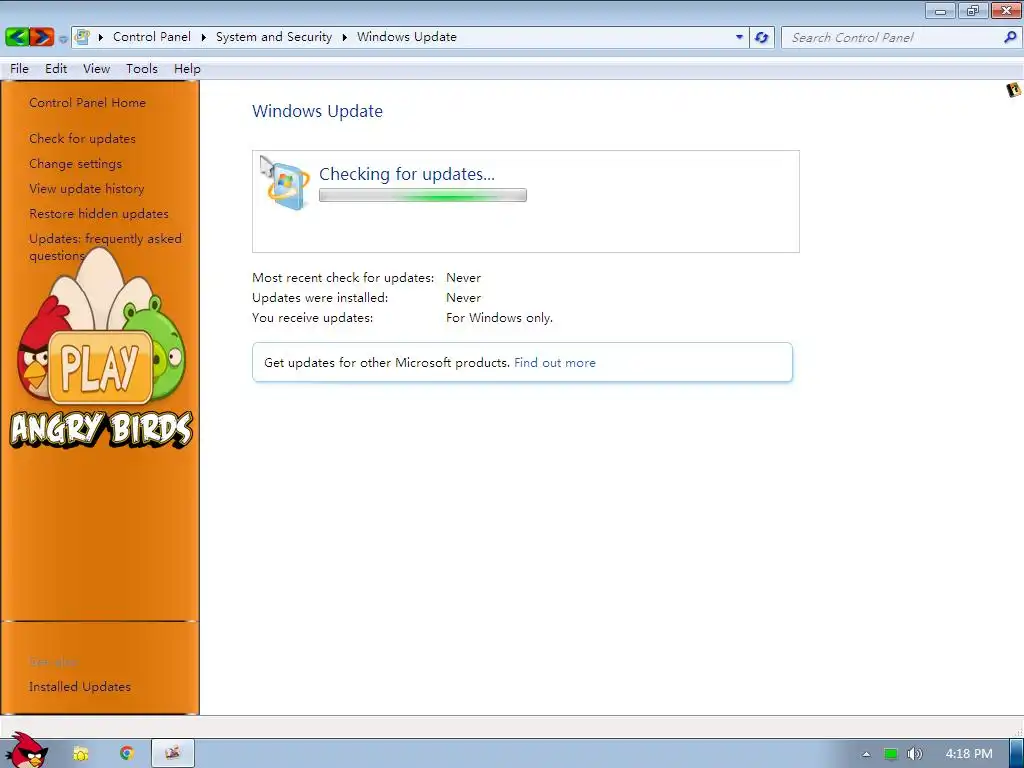
Task: Open Updates: frequently asked questions
Action: coord(105,247)
